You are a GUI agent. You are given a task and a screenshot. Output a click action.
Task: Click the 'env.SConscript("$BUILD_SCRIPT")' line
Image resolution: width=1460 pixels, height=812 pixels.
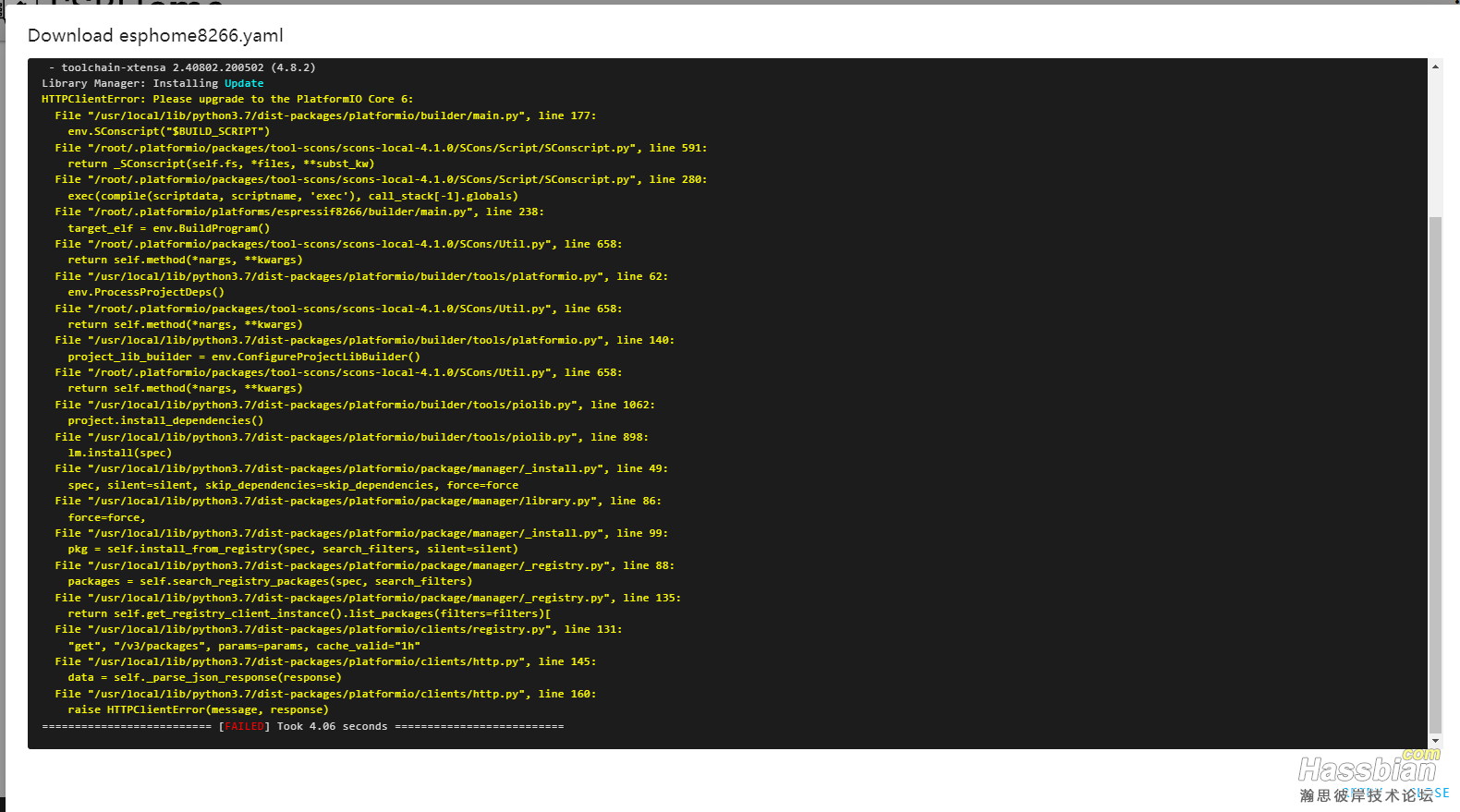point(169,131)
